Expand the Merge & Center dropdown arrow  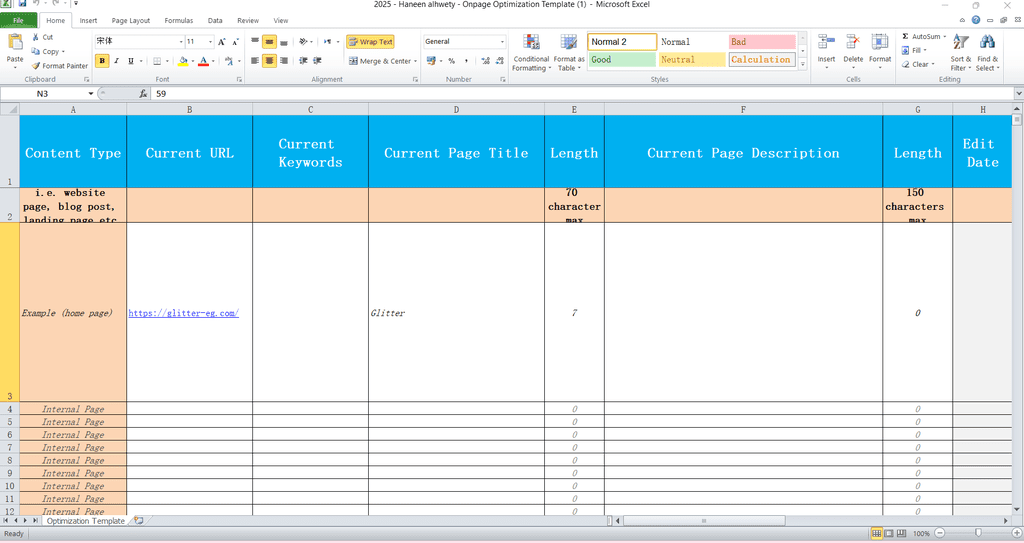(x=415, y=61)
